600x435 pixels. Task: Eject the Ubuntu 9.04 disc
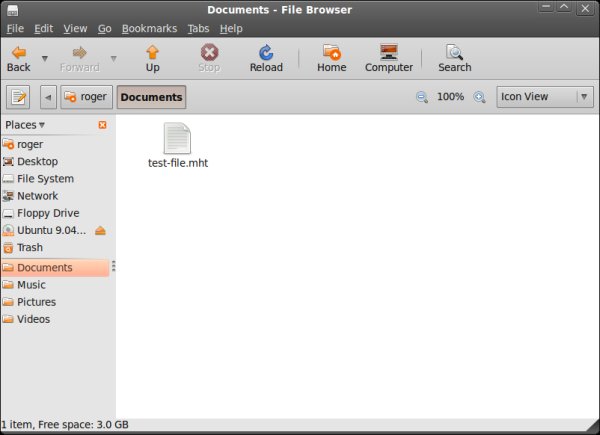100,231
